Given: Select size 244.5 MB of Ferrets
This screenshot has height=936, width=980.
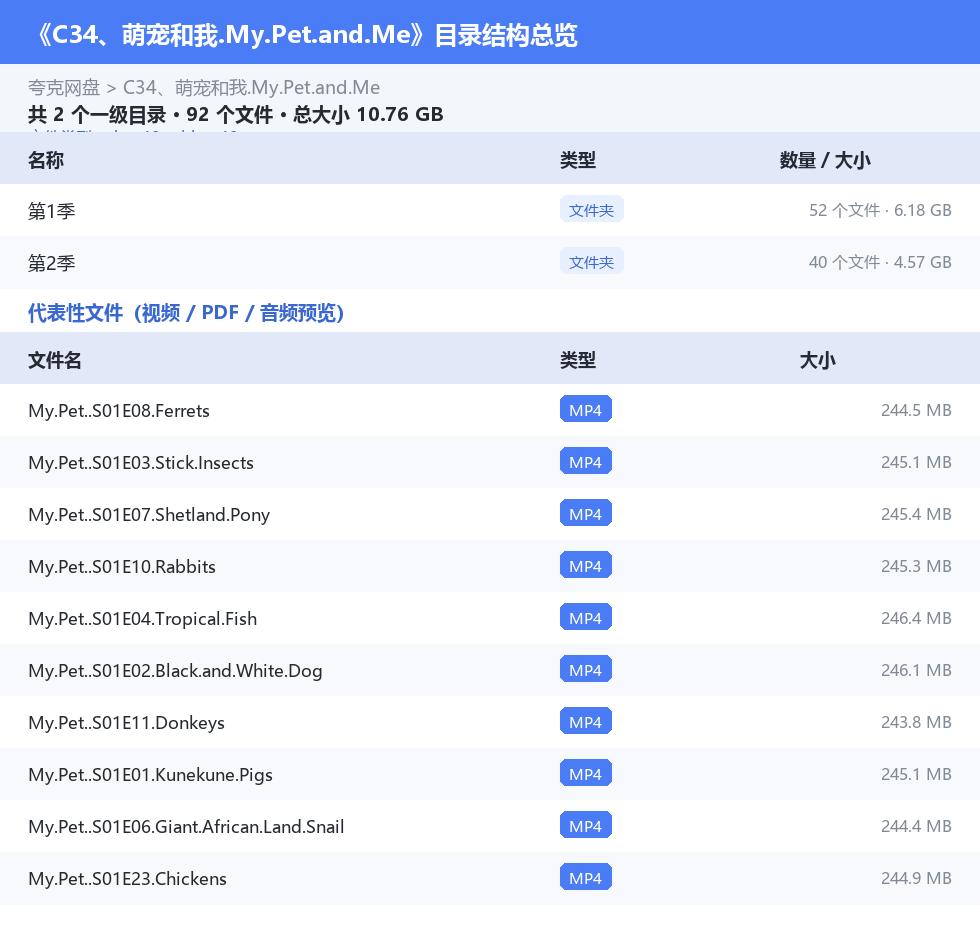Looking at the screenshot, I should (x=916, y=410).
